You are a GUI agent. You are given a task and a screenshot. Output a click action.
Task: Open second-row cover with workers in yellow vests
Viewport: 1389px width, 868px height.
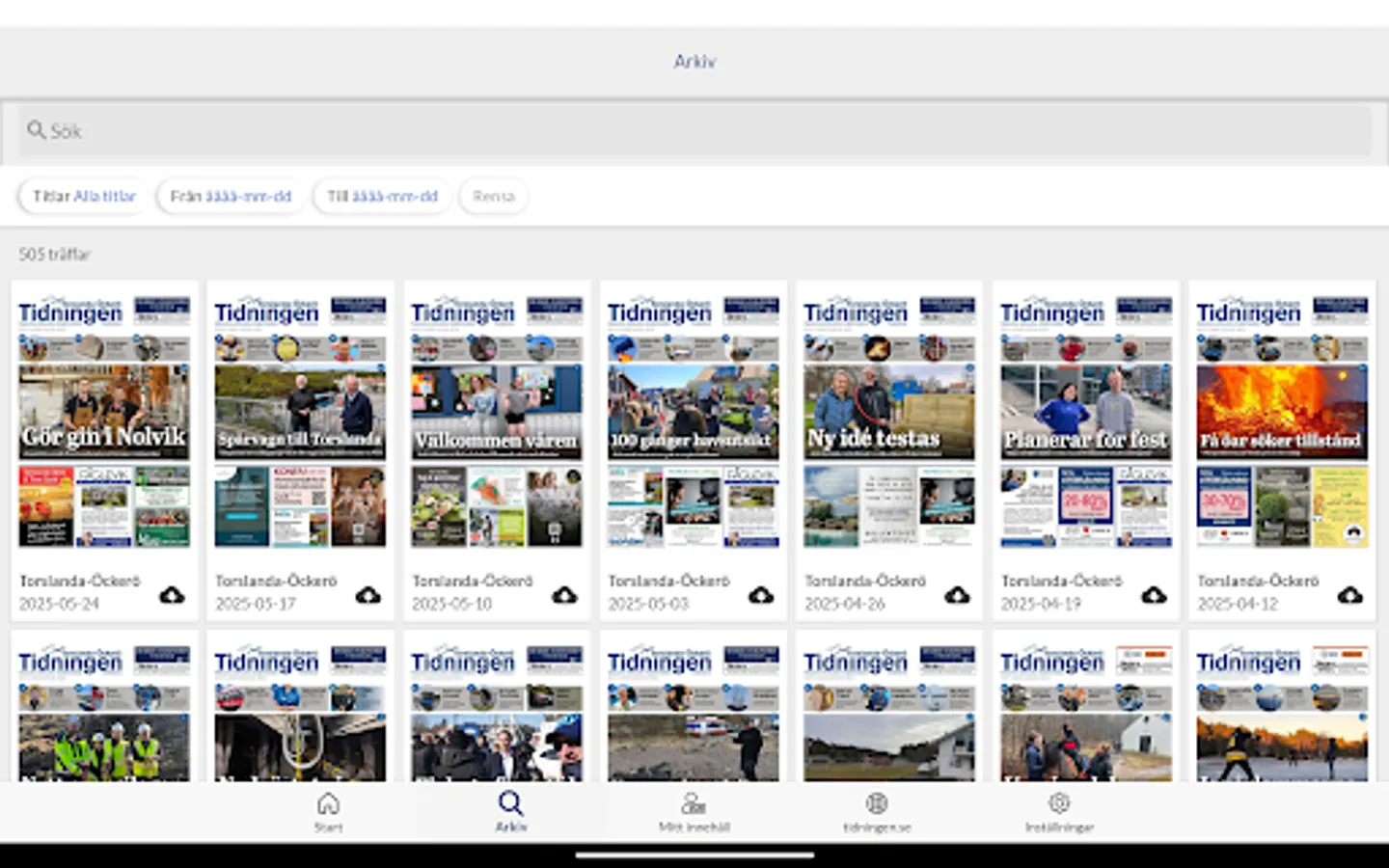(104, 712)
